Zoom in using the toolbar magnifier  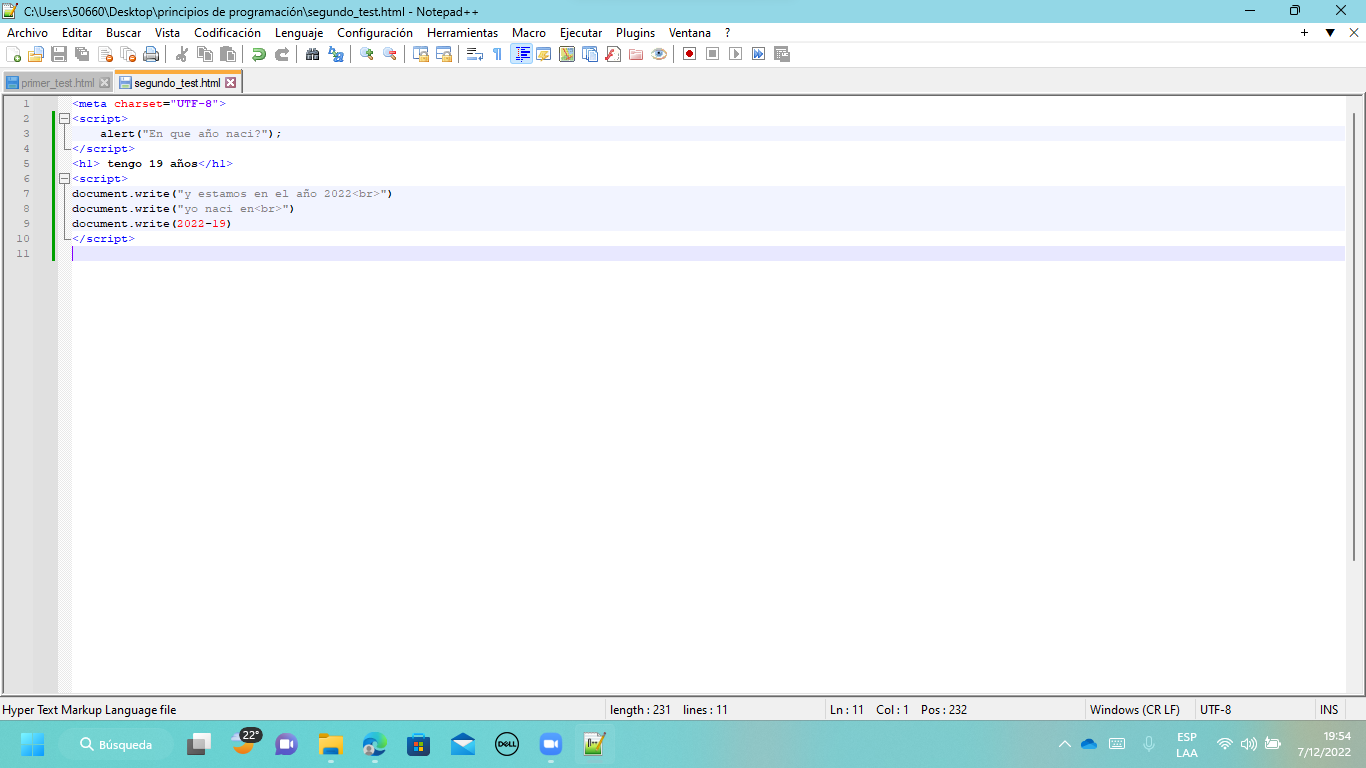click(367, 54)
